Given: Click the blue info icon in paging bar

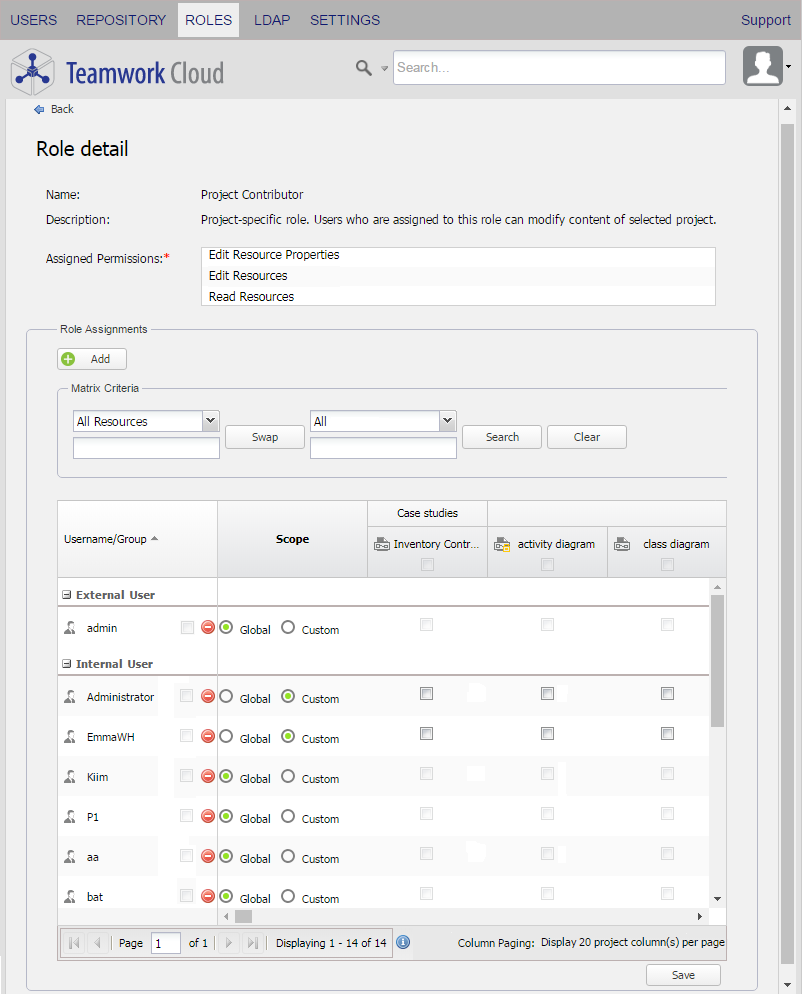Looking at the screenshot, I should [403, 942].
